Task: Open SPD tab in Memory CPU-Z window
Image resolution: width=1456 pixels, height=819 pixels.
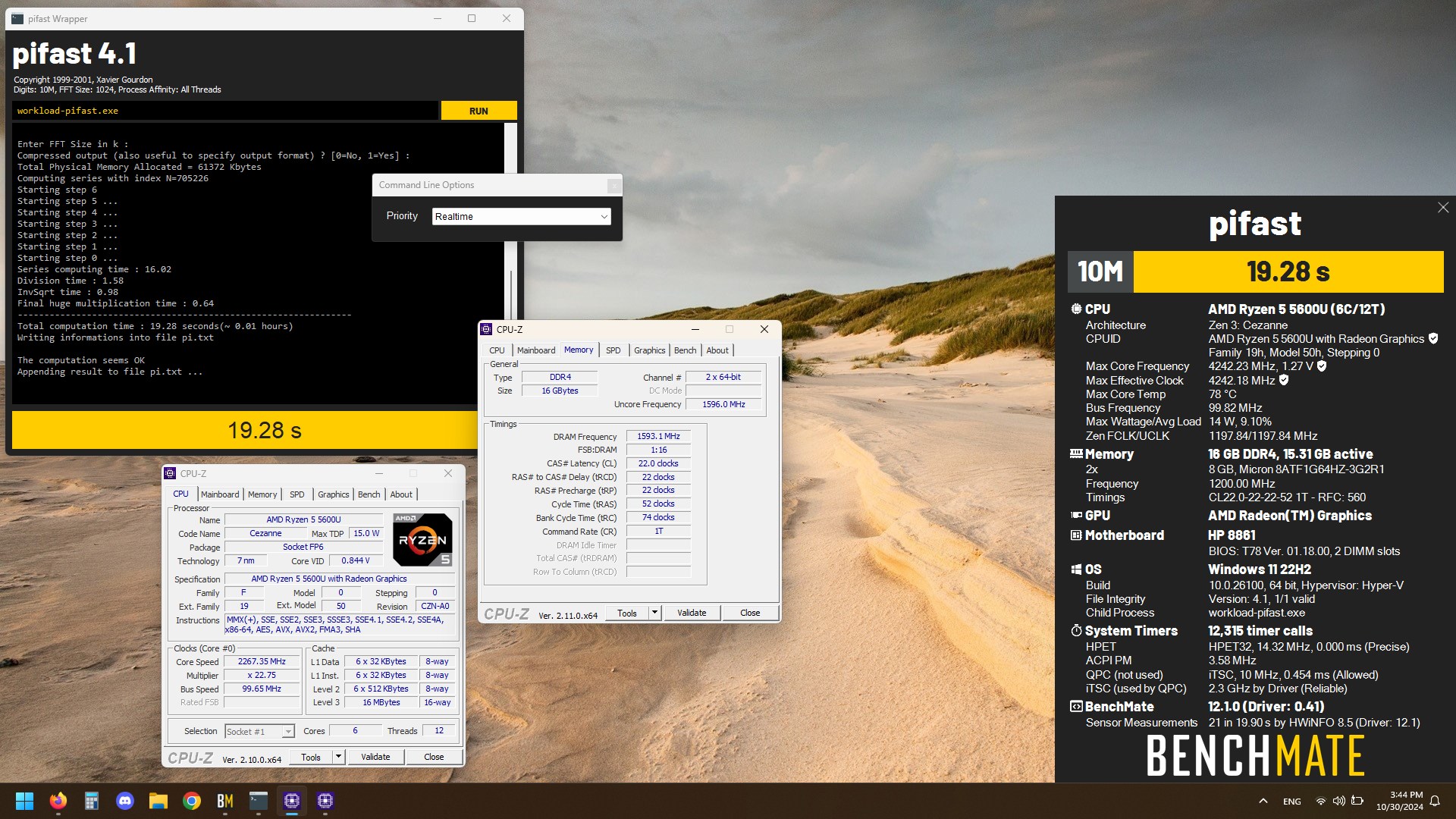Action: tap(613, 350)
